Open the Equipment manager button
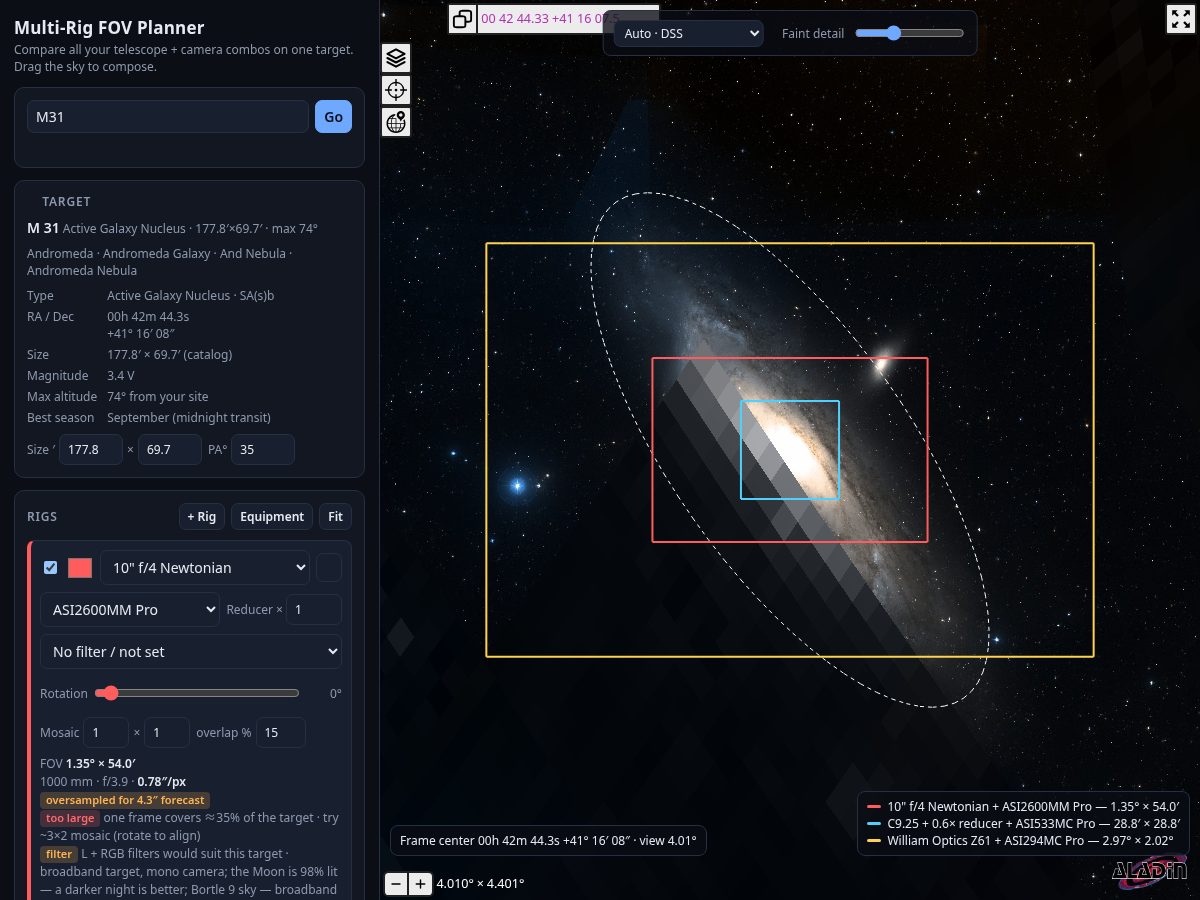1200x900 pixels. [x=272, y=517]
